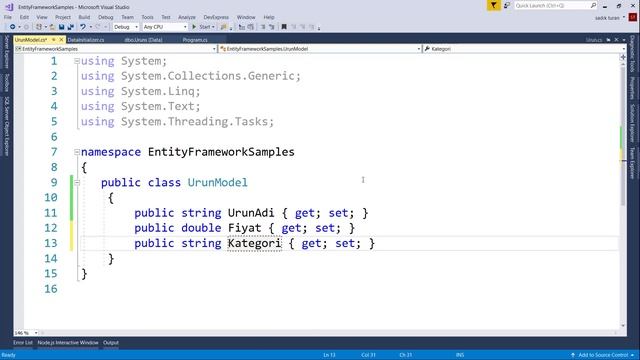This screenshot has width=640, height=360.
Task: Close the UrunModel.cs tab
Action: (61, 40)
